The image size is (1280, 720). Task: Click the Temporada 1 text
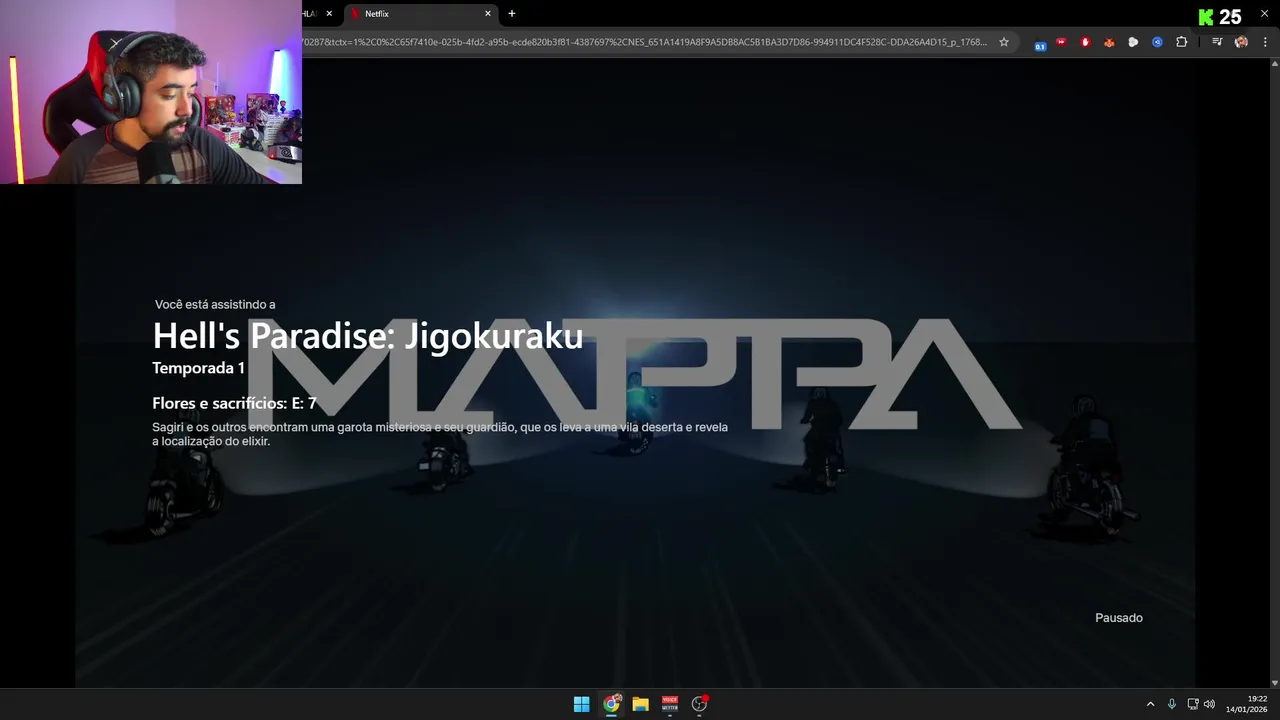coord(198,368)
